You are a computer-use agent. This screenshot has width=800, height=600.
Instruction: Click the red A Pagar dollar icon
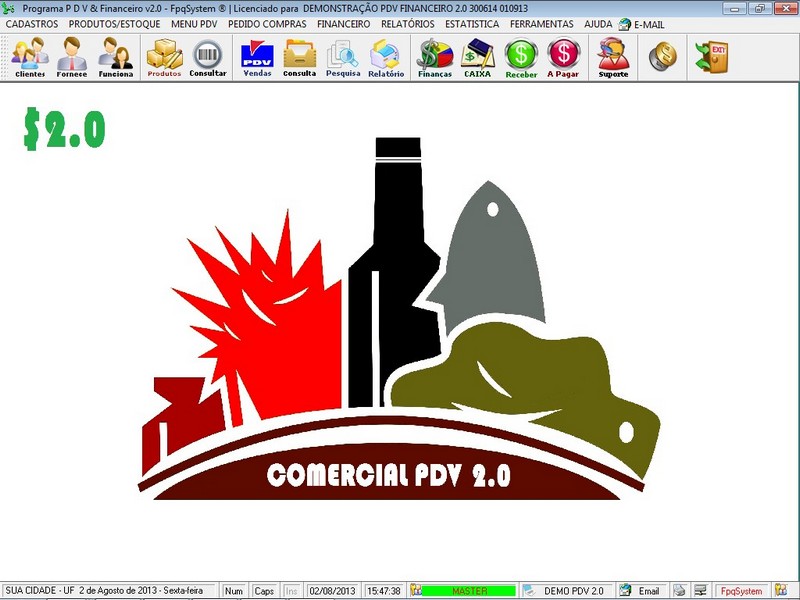point(563,57)
